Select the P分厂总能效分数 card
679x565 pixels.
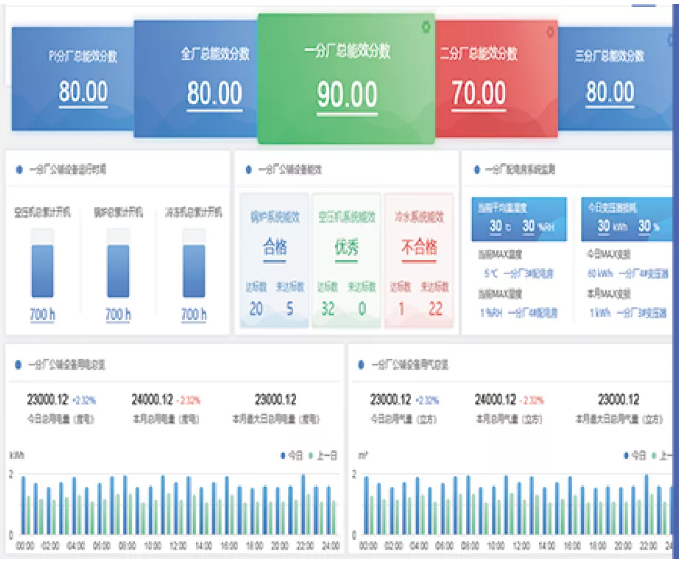coord(70,75)
